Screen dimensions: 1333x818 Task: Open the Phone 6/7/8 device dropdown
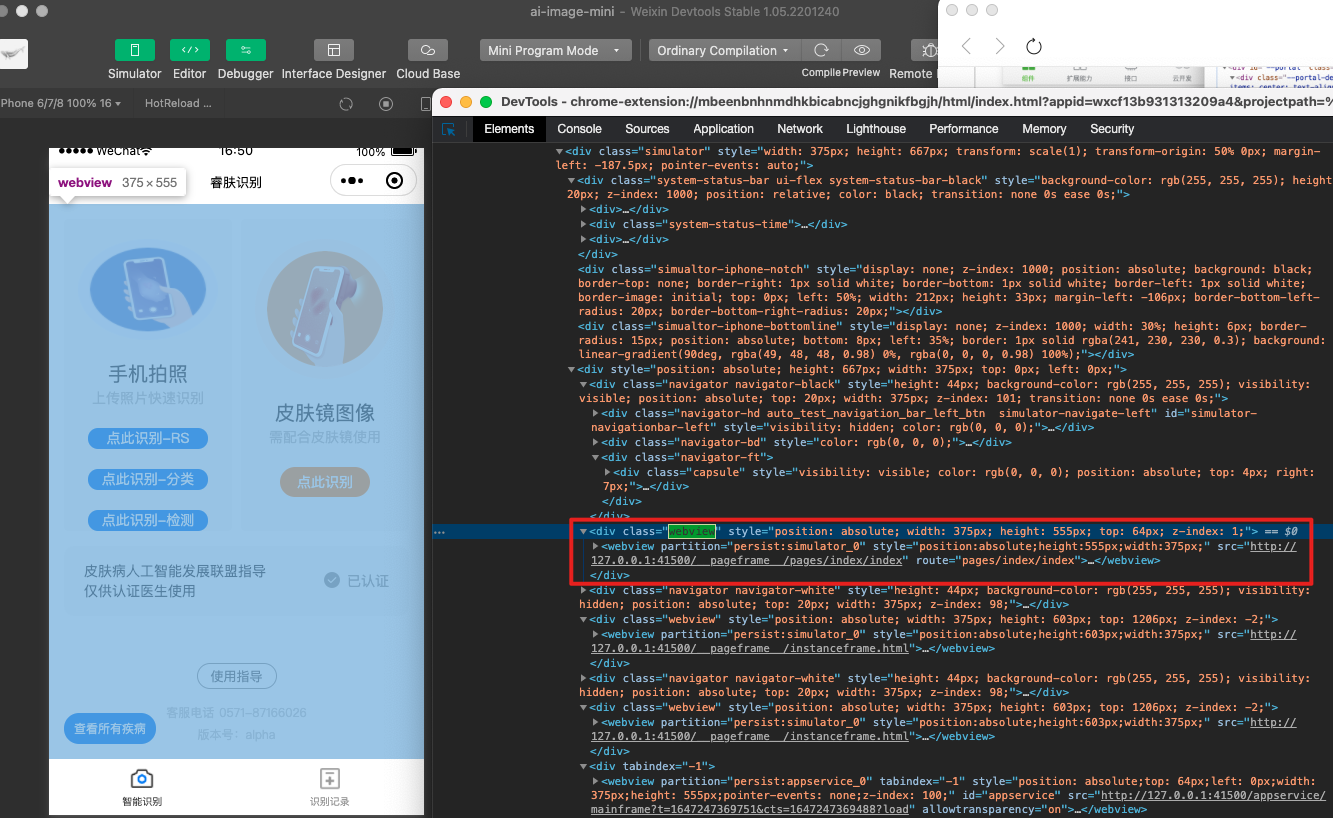pyautogui.click(x=61, y=103)
